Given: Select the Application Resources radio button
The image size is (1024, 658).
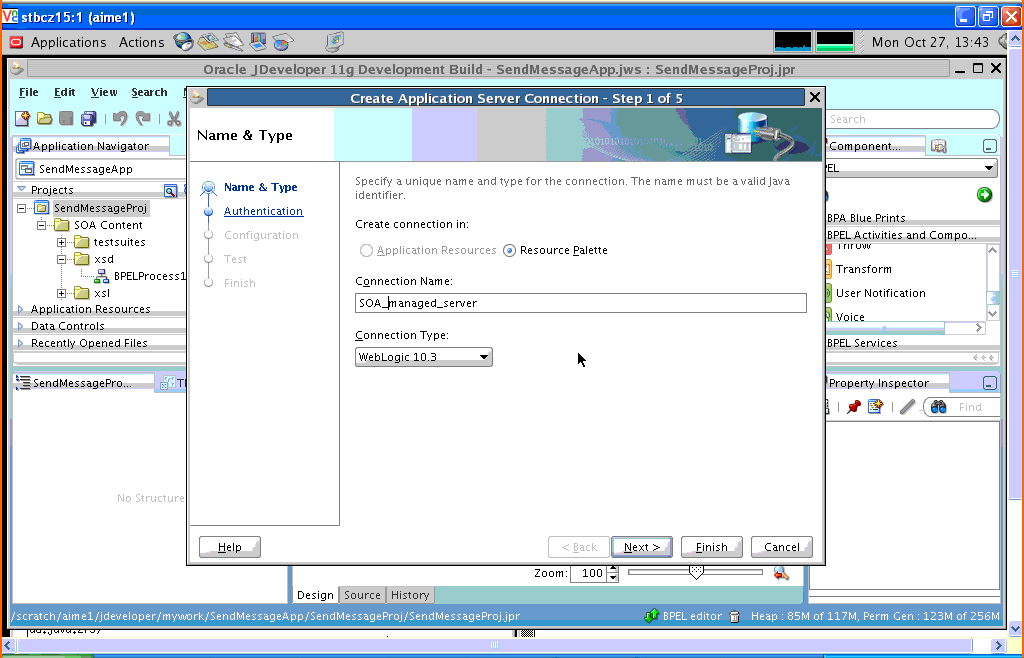Looking at the screenshot, I should (x=366, y=251).
